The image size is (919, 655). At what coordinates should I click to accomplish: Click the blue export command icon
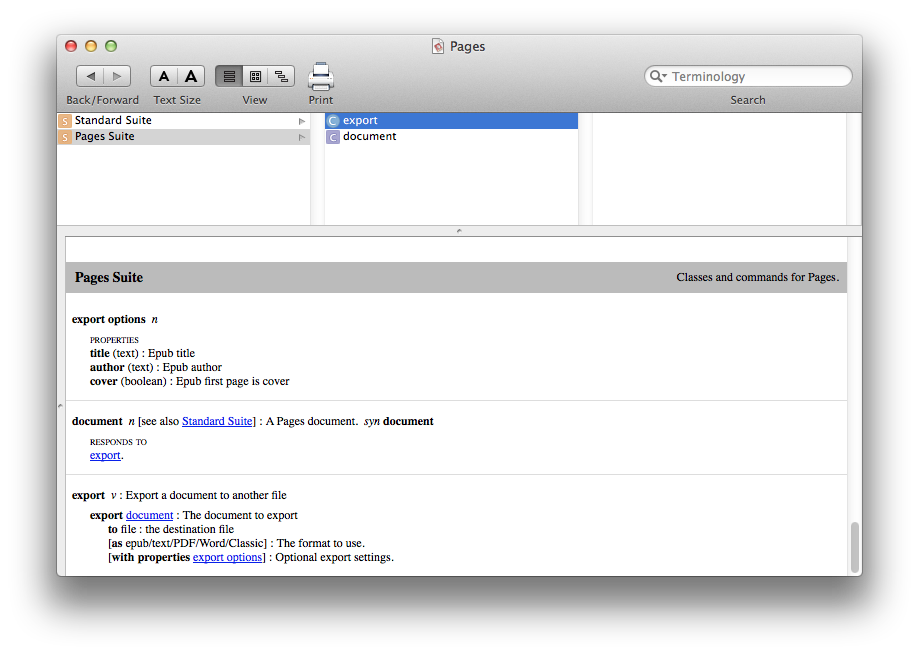point(333,121)
